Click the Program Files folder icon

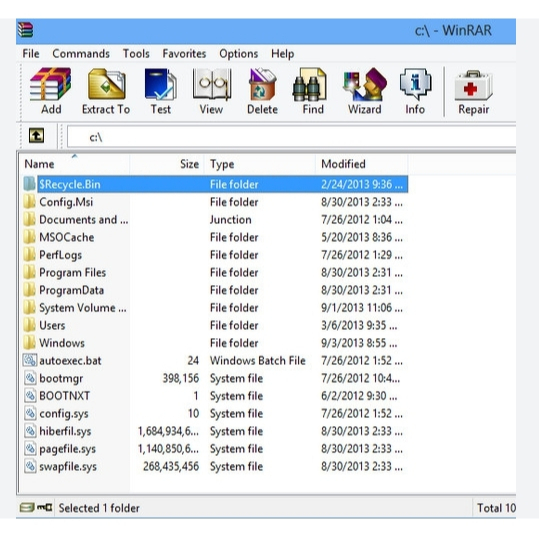pos(30,272)
